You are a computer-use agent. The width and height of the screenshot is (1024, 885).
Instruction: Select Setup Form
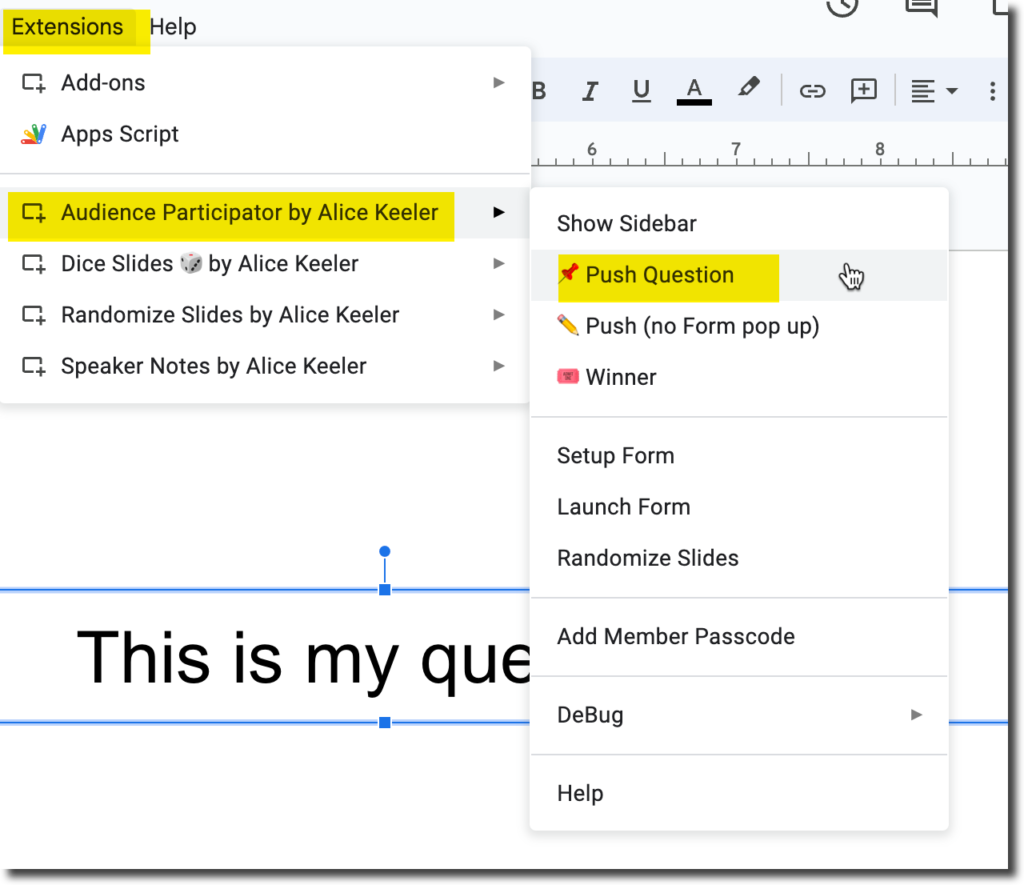click(739, 455)
